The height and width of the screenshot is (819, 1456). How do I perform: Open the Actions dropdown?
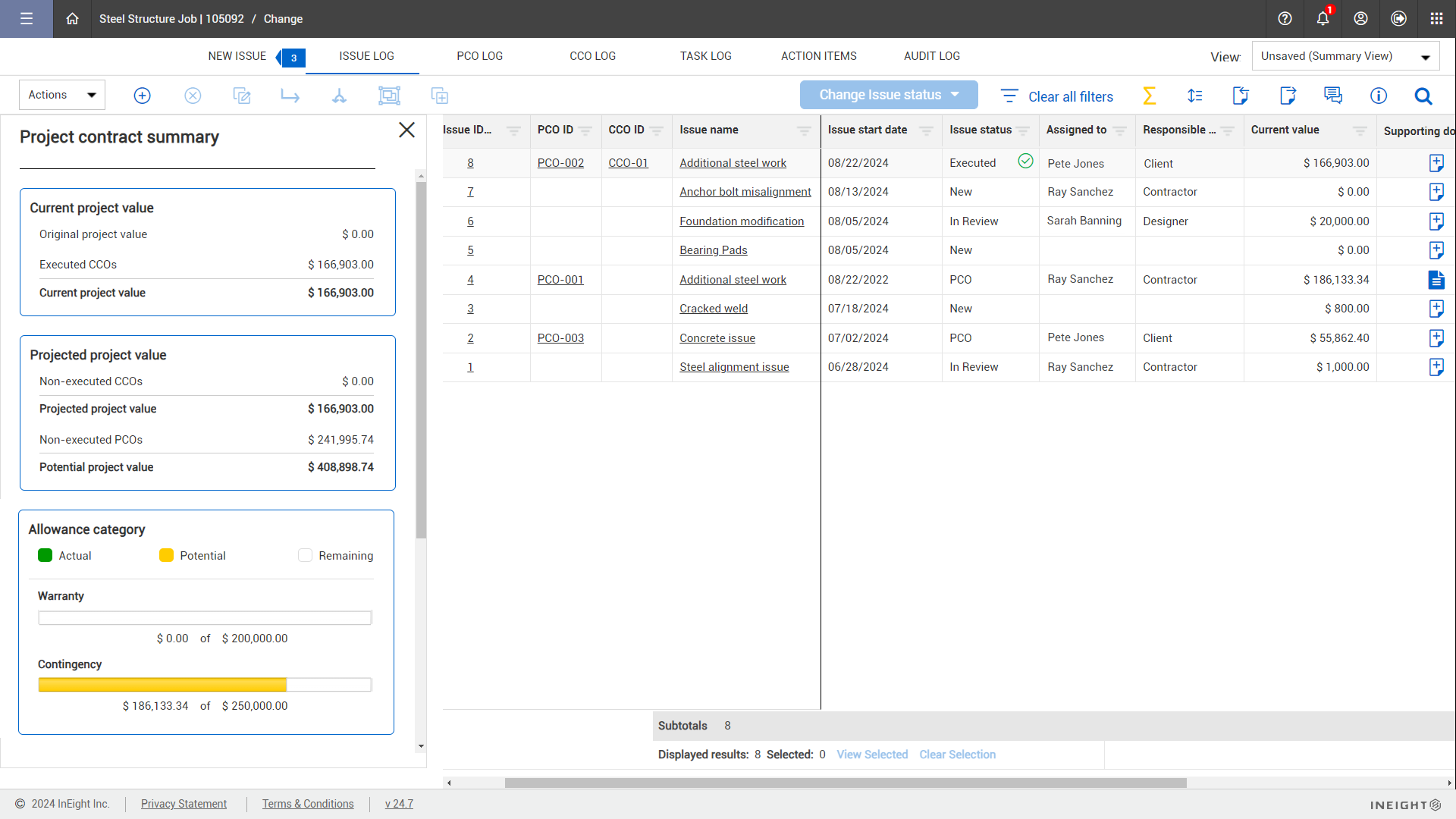(61, 94)
